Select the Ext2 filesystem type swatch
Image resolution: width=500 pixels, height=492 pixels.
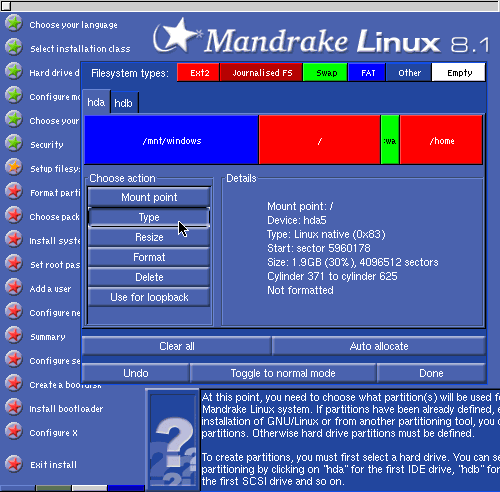click(198, 72)
